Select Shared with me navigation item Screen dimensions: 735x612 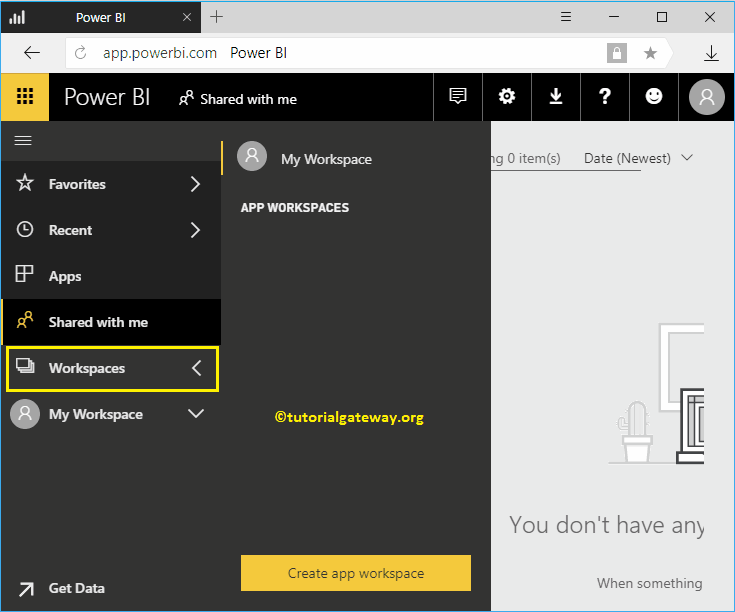click(x=98, y=322)
